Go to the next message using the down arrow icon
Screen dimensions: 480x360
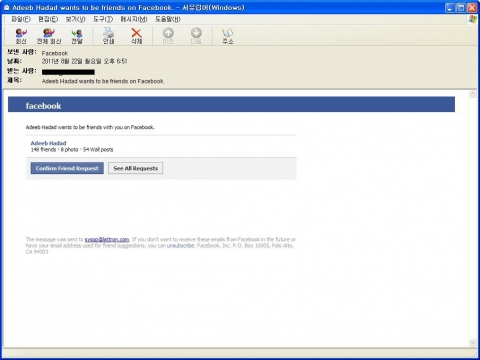tap(196, 36)
